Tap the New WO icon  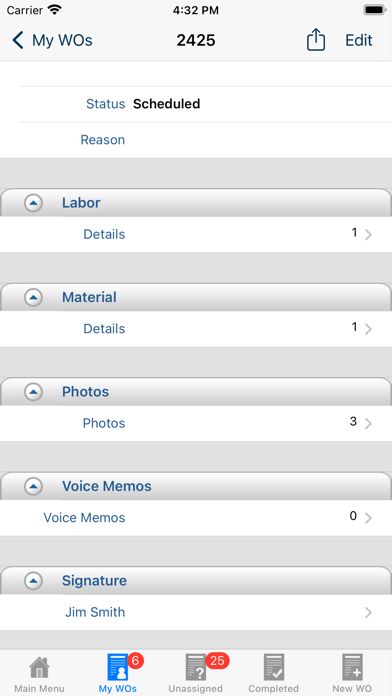point(352,668)
